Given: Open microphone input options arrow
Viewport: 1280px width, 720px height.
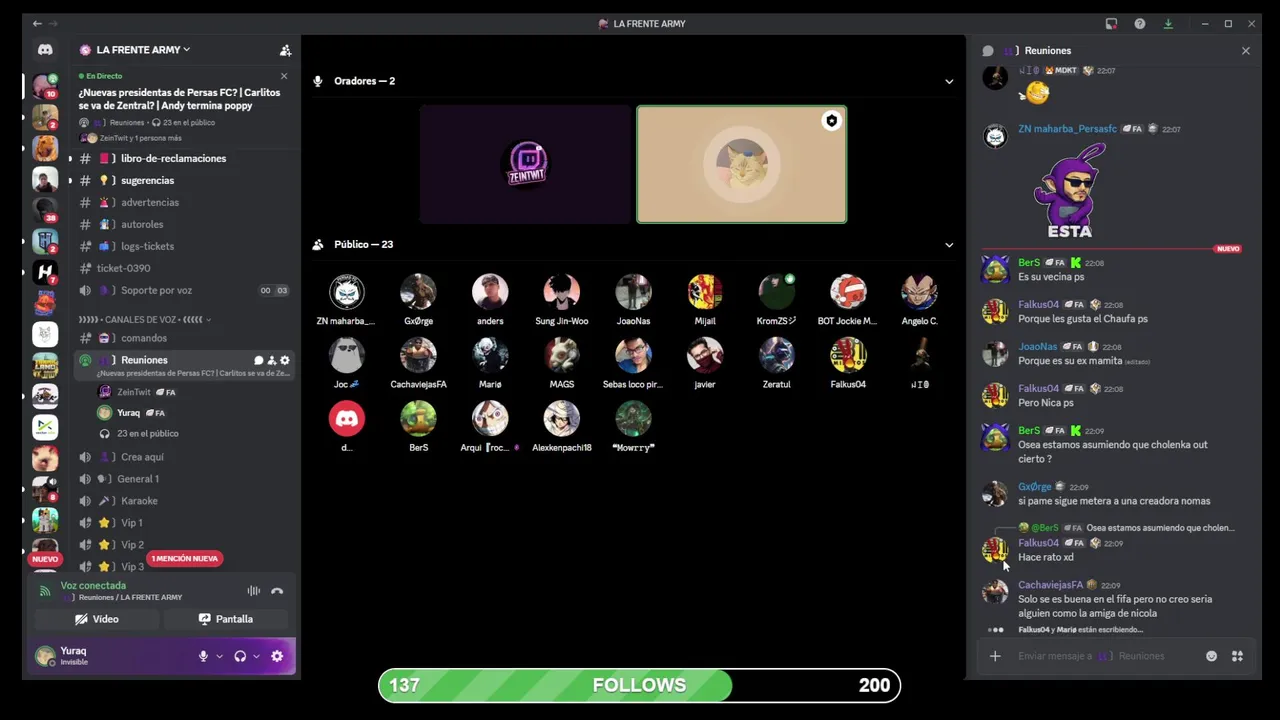Looking at the screenshot, I should pyautogui.click(x=219, y=656).
